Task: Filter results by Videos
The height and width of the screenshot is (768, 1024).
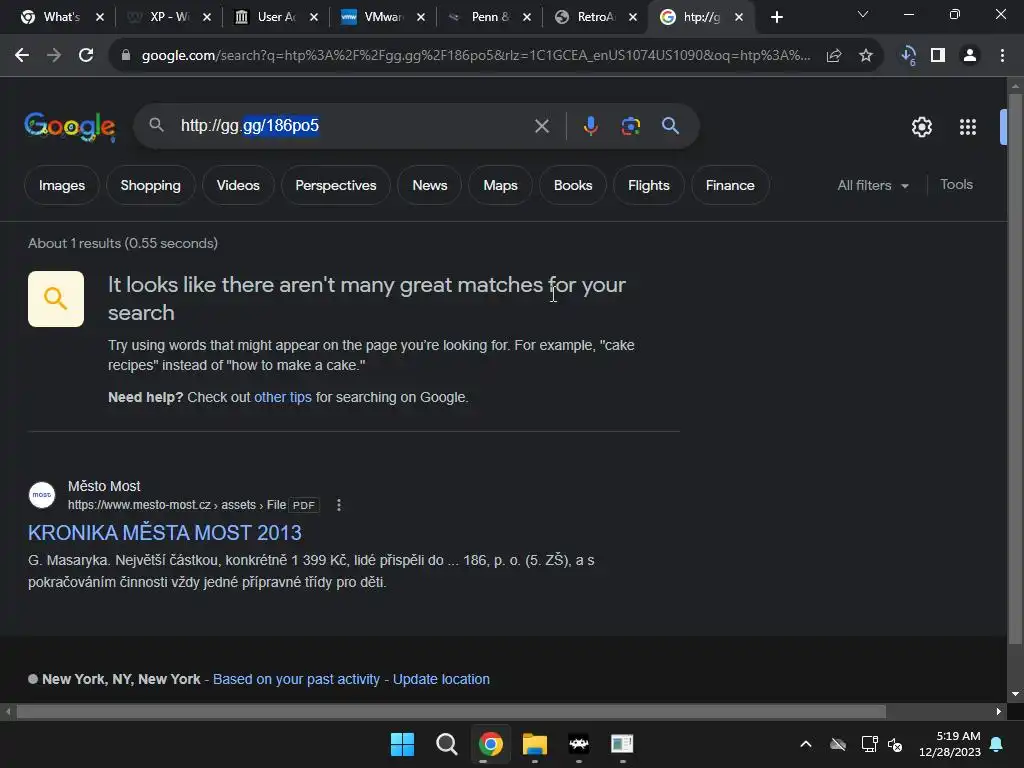Action: click(x=238, y=185)
